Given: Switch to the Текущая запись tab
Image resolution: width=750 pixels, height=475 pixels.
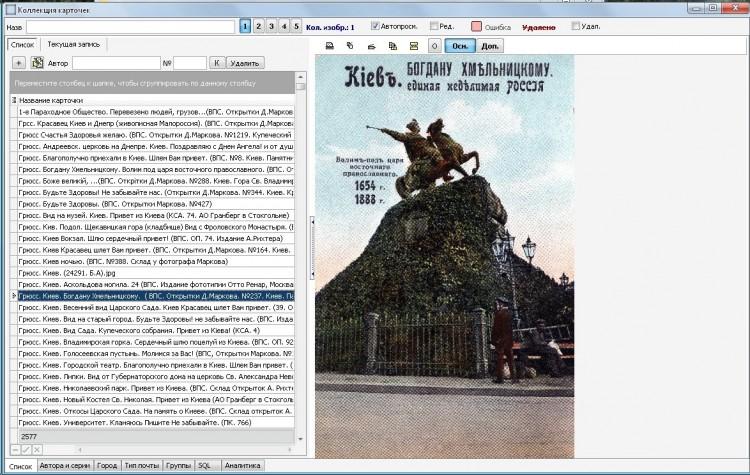Looking at the screenshot, I should coord(74,44).
